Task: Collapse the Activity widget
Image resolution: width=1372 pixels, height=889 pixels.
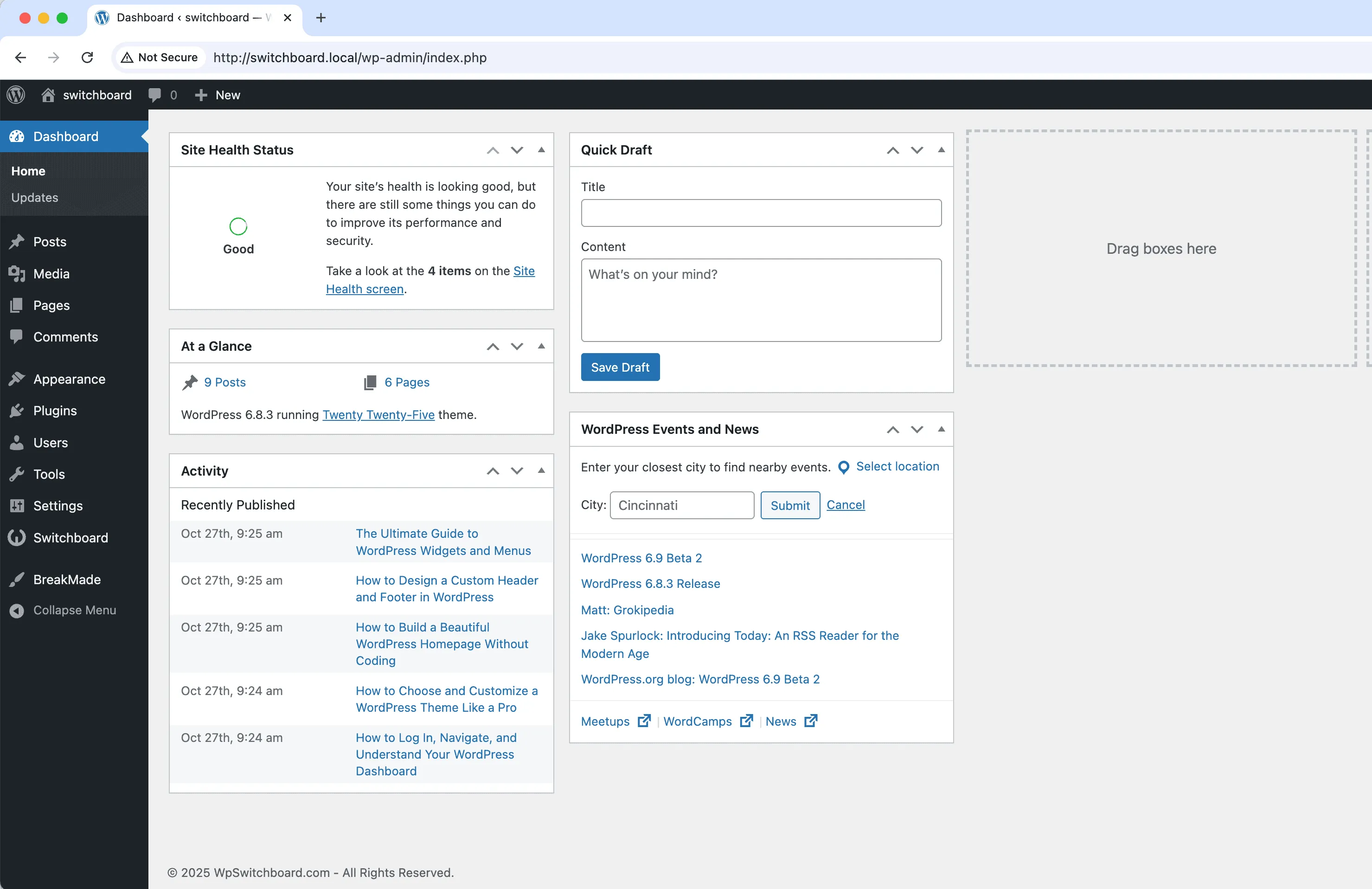Action: [541, 471]
